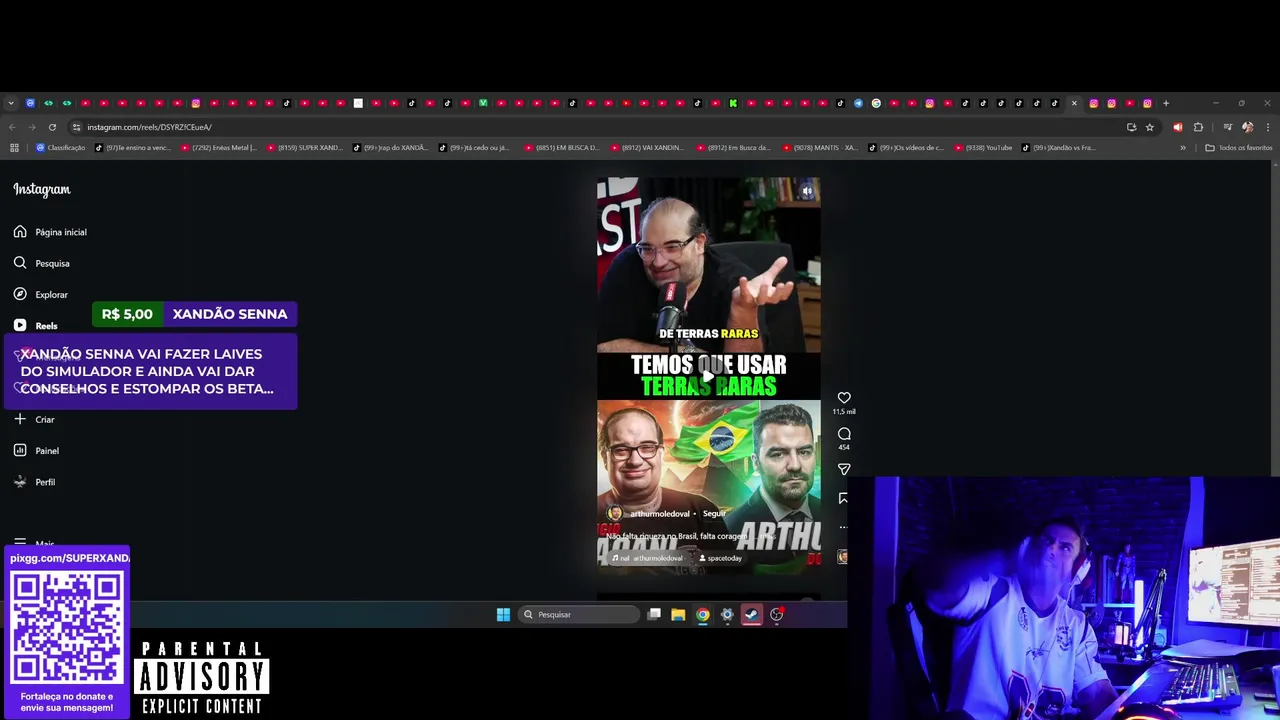1280x720 pixels.
Task: Open the Chrome profile avatar
Action: pyautogui.click(x=1247, y=127)
